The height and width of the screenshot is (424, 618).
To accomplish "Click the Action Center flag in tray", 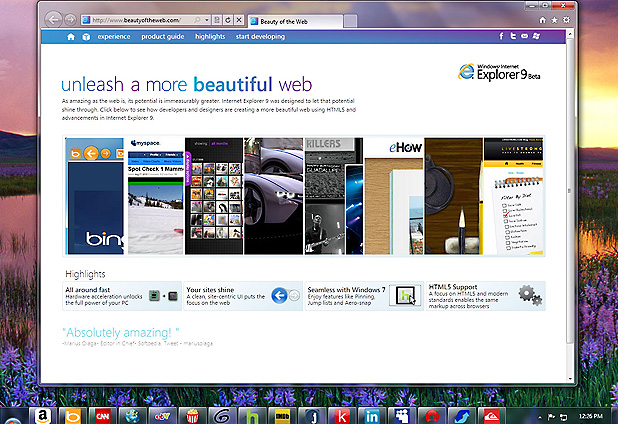I will [551, 417].
